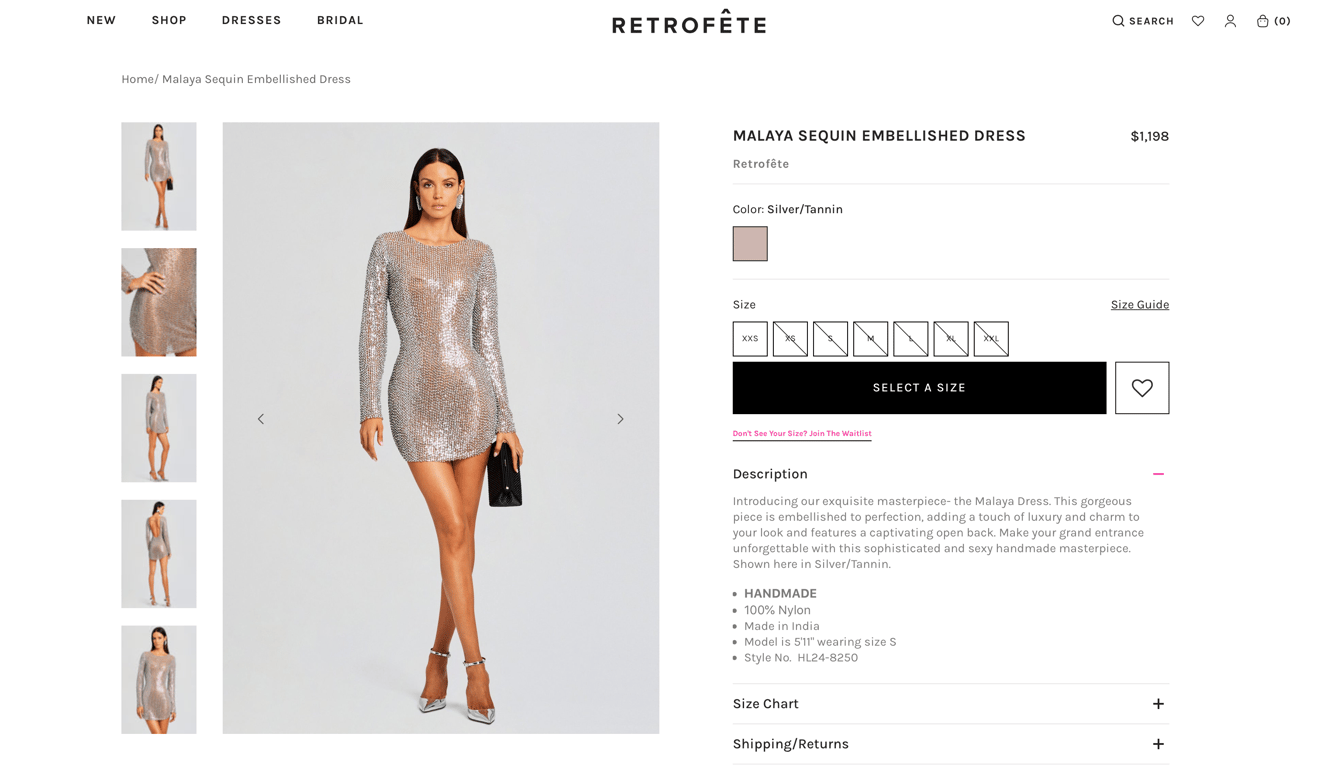Image resolution: width=1331 pixels, height=768 pixels.
Task: Expand the Size Chart section
Action: pos(1158,704)
